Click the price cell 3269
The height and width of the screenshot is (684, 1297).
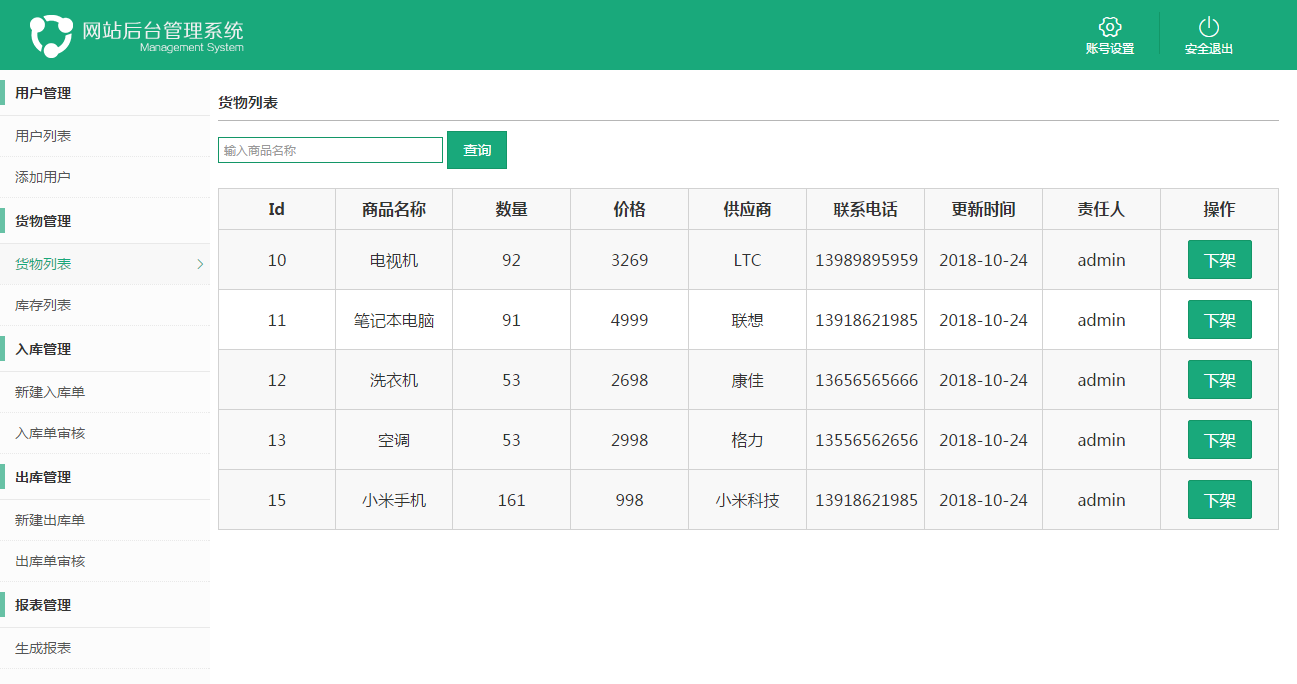click(x=629, y=260)
